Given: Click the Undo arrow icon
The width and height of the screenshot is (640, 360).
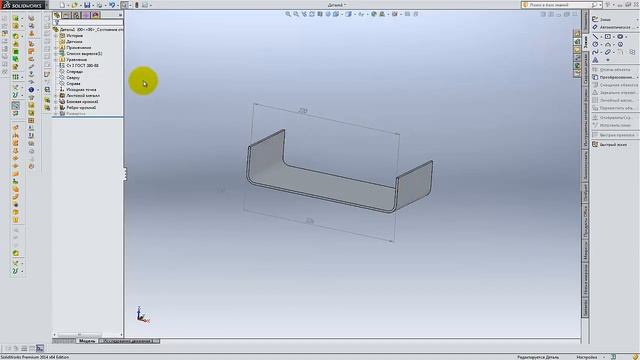Looking at the screenshot, I should (111, 5).
